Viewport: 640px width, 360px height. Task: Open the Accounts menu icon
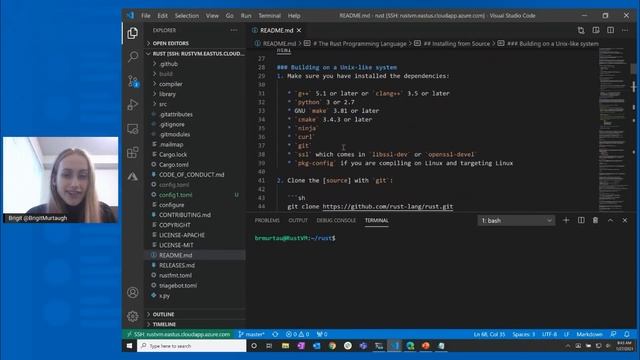pos(133,292)
